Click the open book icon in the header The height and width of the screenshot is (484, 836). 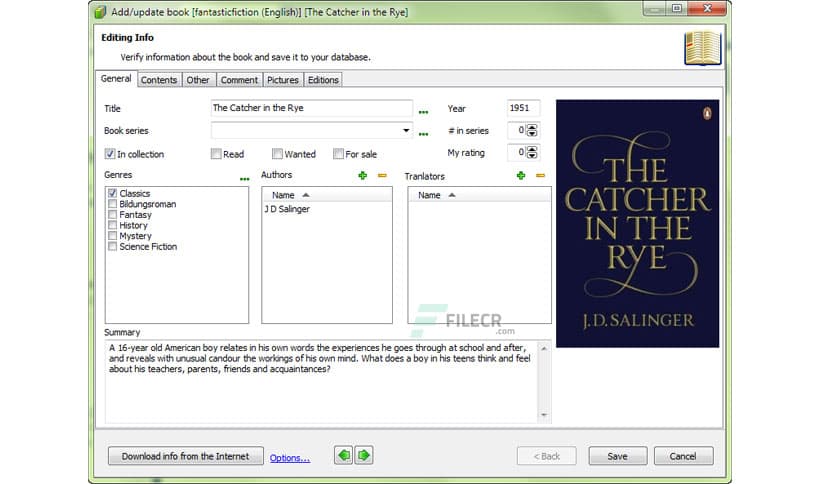pyautogui.click(x=703, y=48)
